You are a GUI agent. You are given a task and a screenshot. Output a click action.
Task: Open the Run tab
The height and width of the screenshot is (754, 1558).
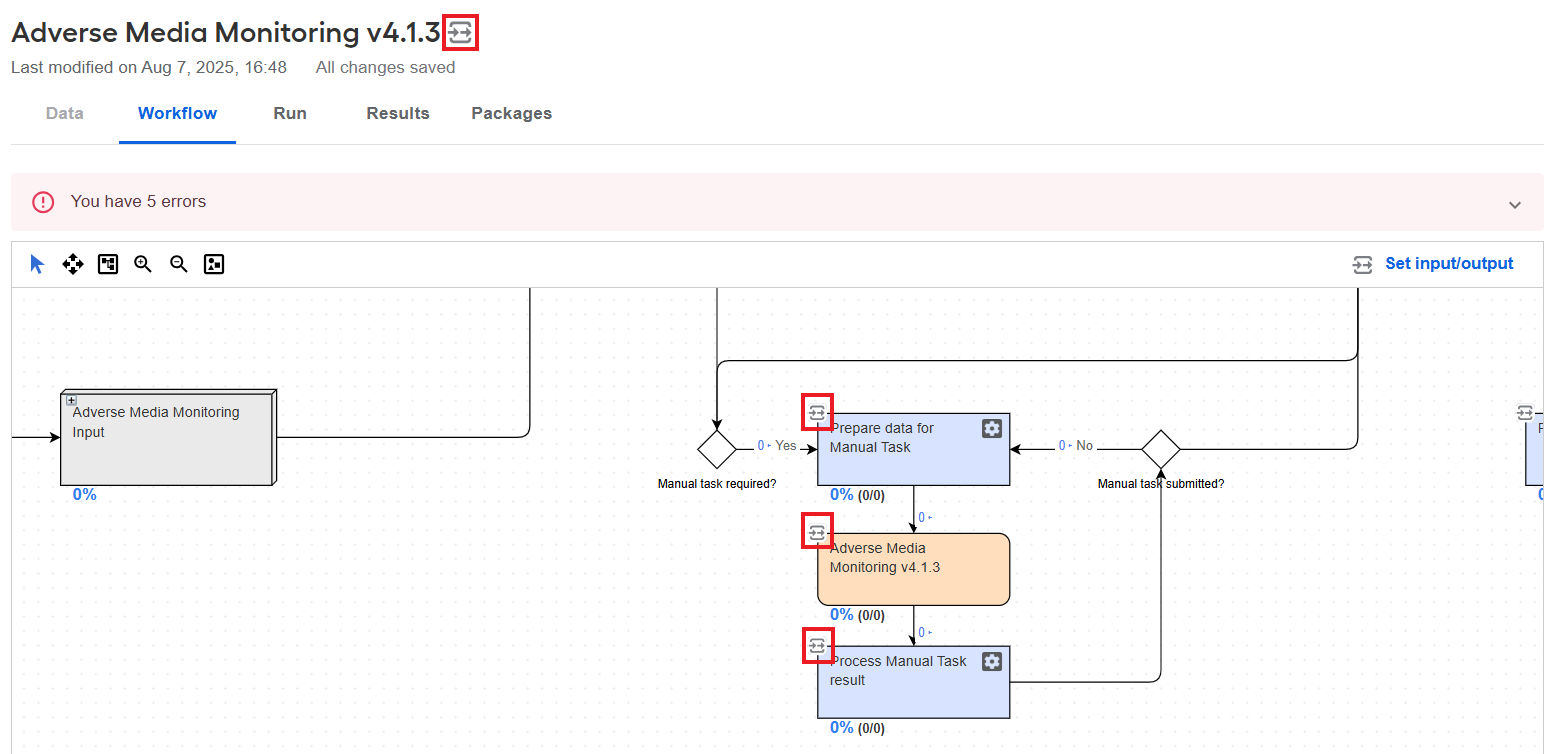(x=290, y=113)
